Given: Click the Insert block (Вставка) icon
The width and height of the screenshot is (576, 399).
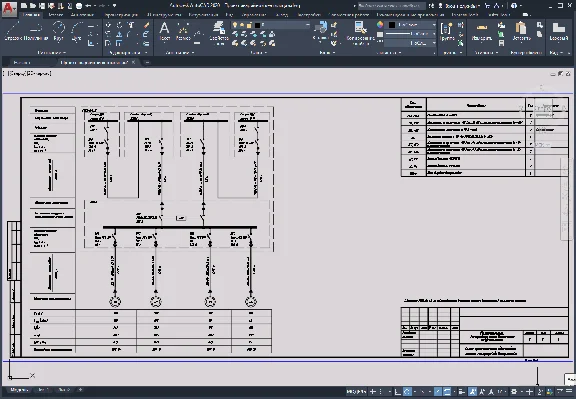Looking at the screenshot, I should (321, 31).
